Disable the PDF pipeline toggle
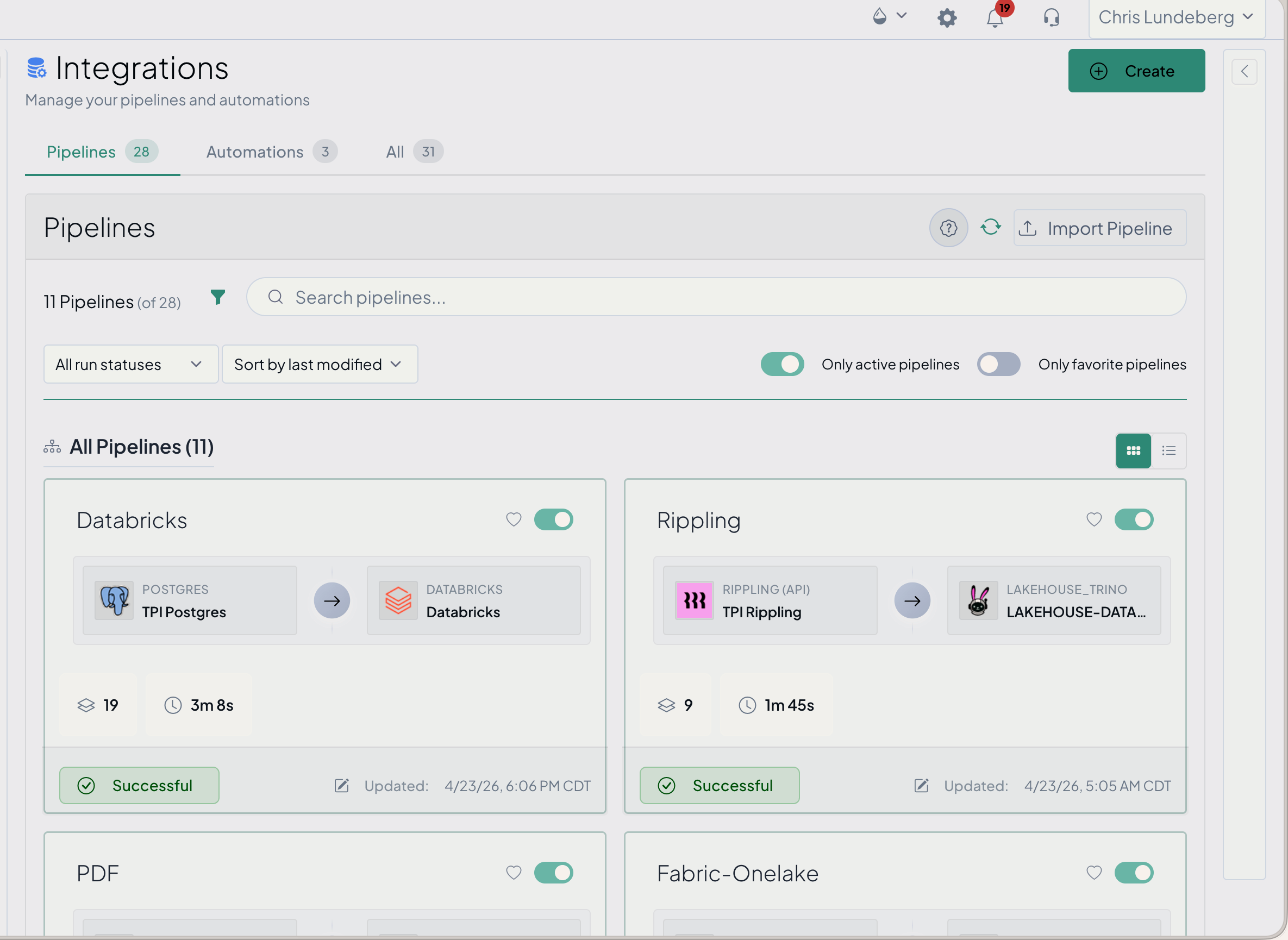Image resolution: width=1288 pixels, height=940 pixels. 553,872
